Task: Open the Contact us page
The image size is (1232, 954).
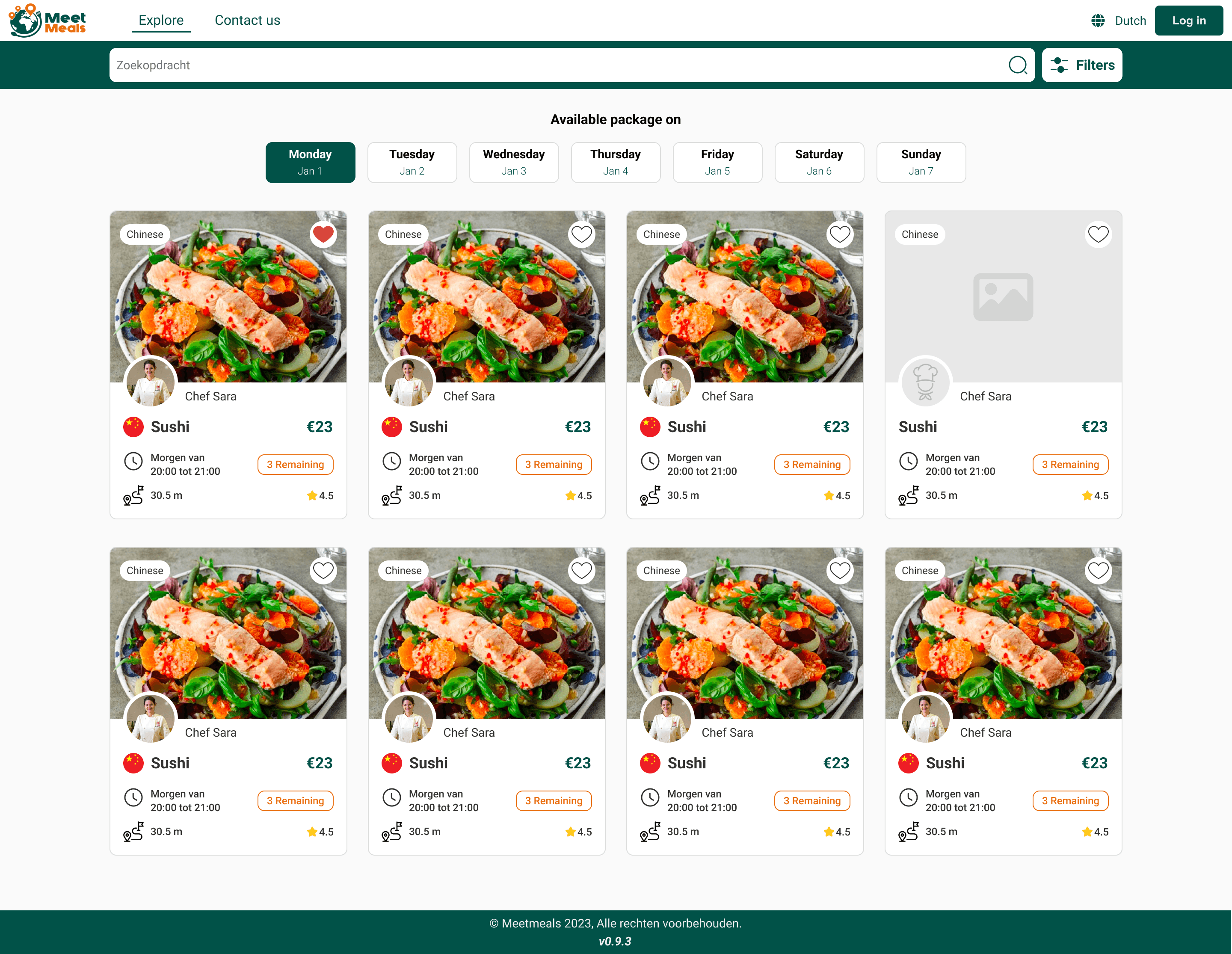Action: point(247,20)
